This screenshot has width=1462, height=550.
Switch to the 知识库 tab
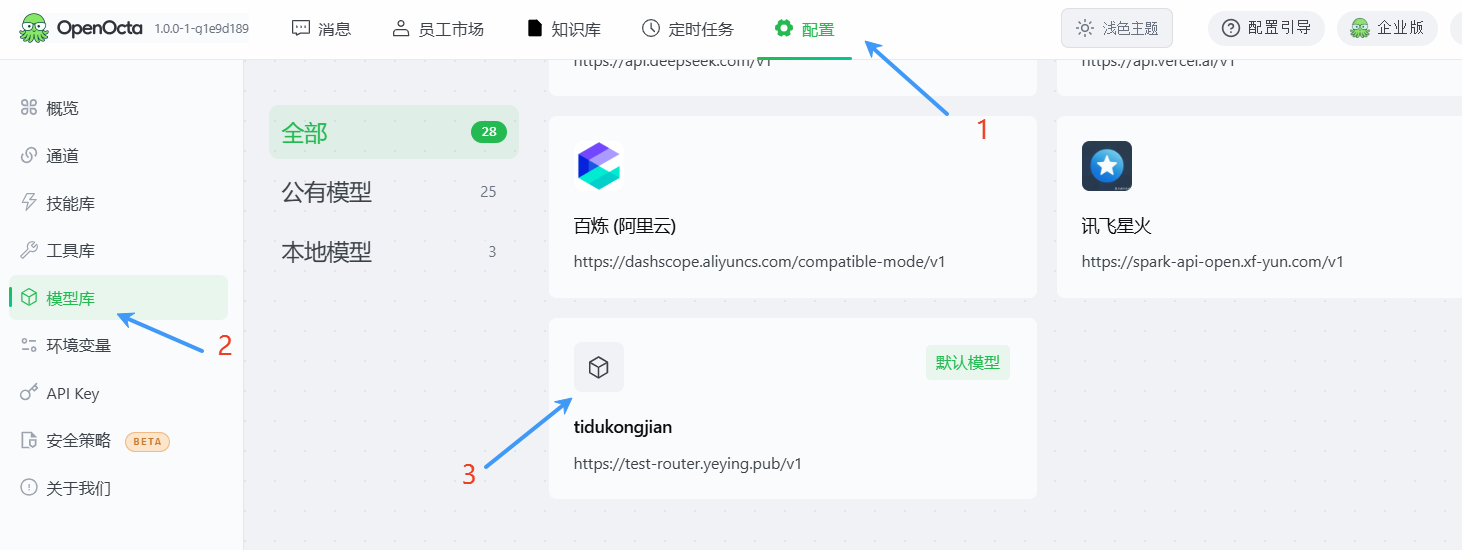click(x=564, y=29)
